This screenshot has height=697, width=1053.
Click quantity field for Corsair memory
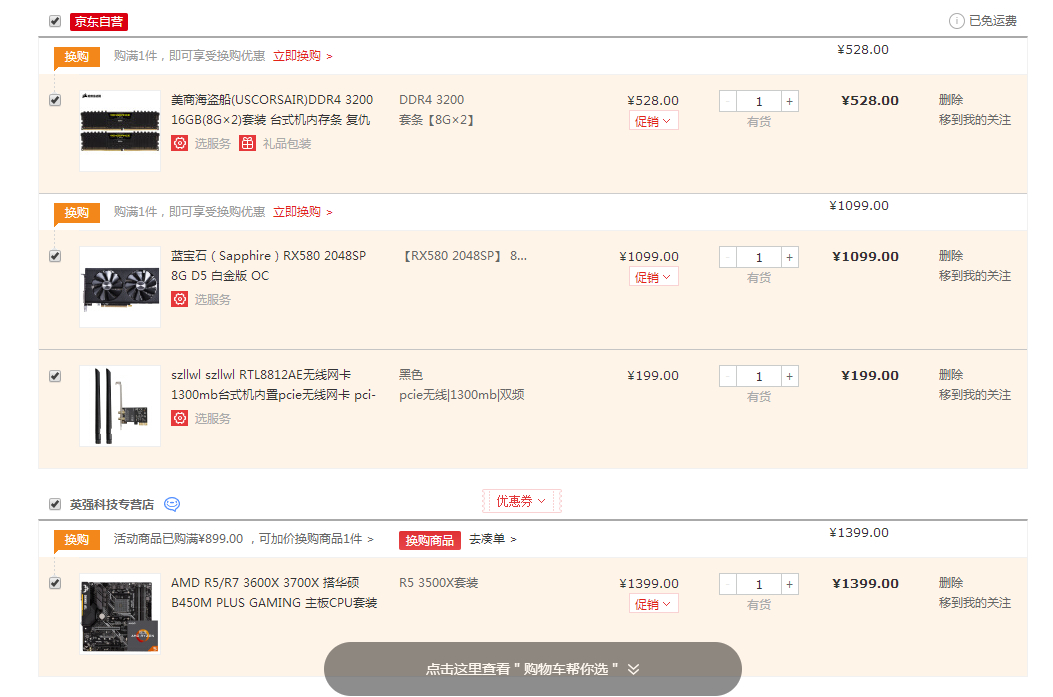(759, 101)
